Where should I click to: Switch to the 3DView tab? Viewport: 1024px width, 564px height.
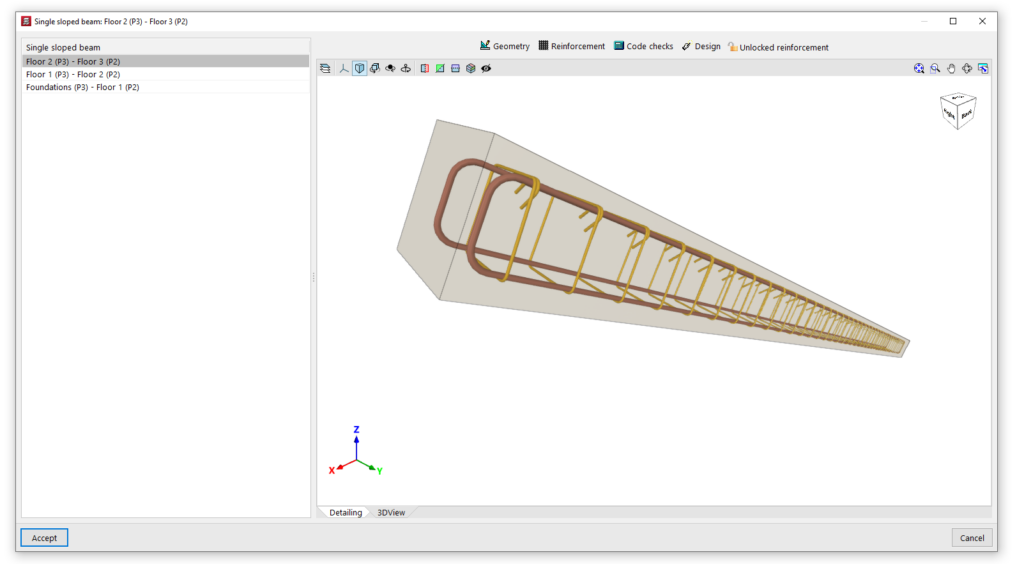391,512
